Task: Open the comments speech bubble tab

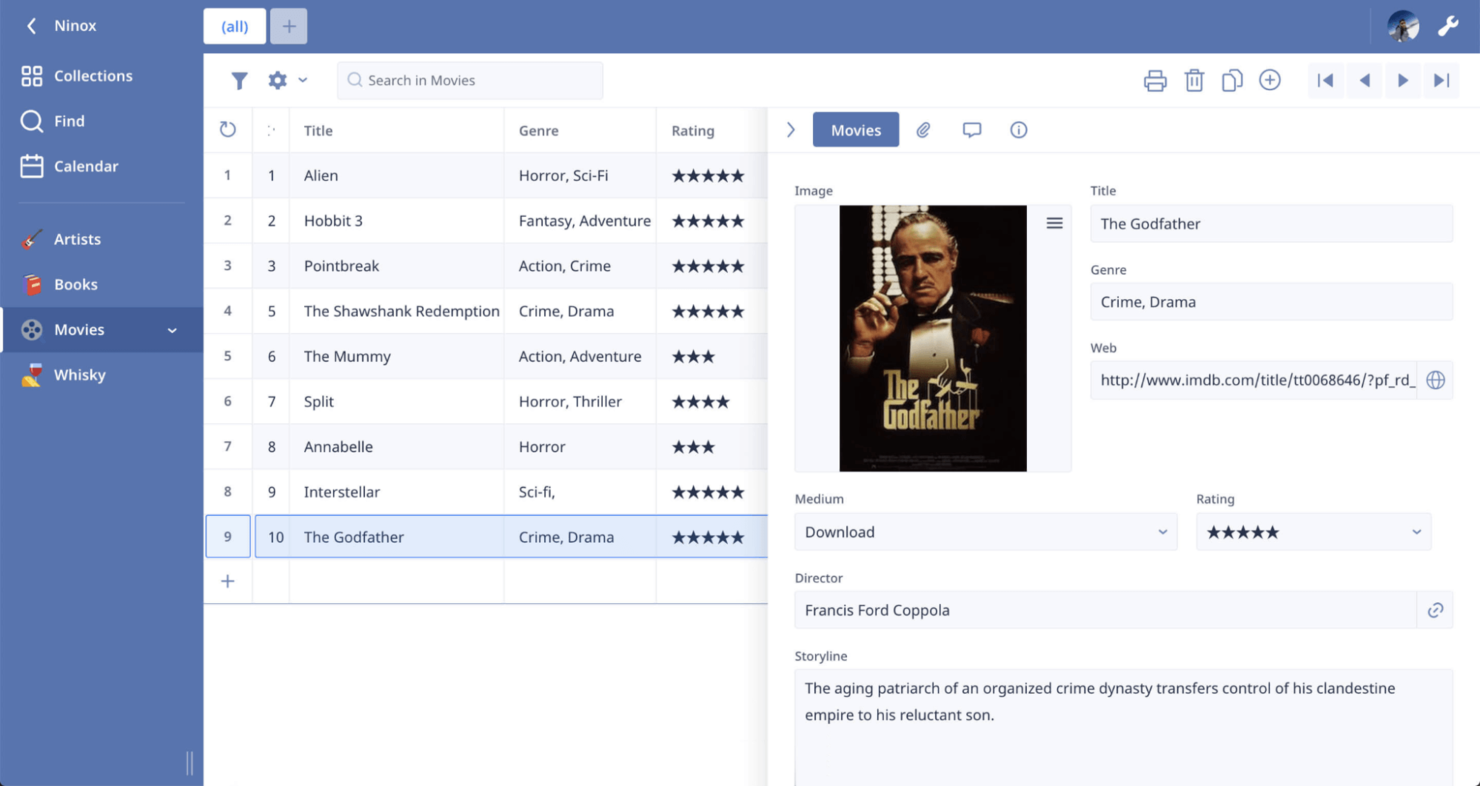Action: click(x=971, y=130)
